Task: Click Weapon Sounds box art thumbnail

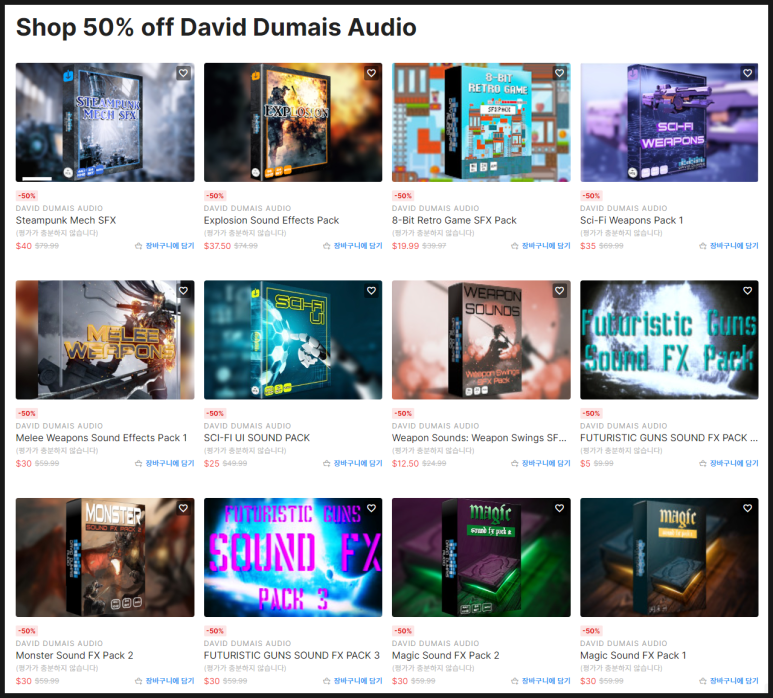Action: pyautogui.click(x=481, y=340)
